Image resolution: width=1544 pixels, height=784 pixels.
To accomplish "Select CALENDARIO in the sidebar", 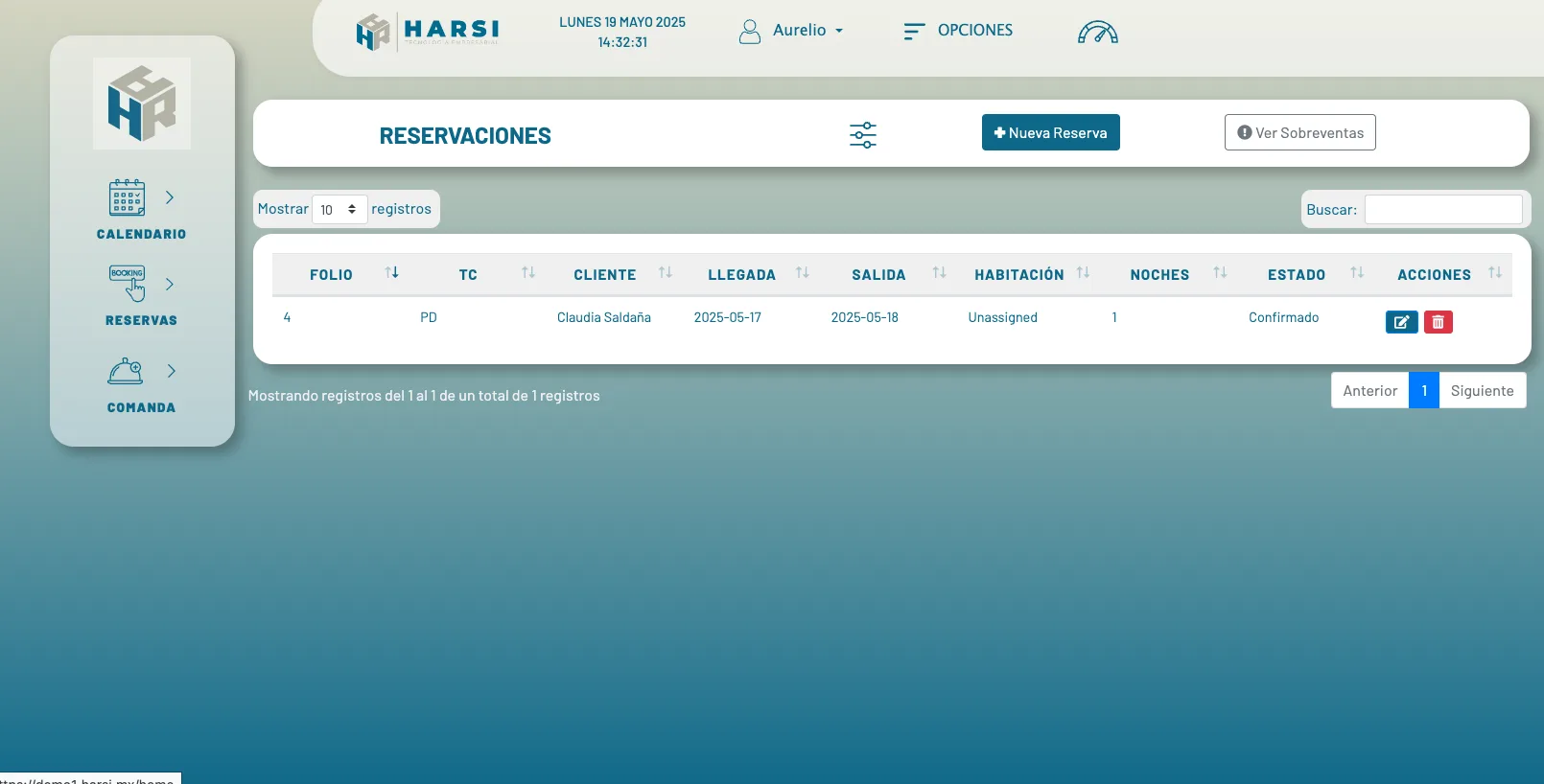I will coord(141,234).
